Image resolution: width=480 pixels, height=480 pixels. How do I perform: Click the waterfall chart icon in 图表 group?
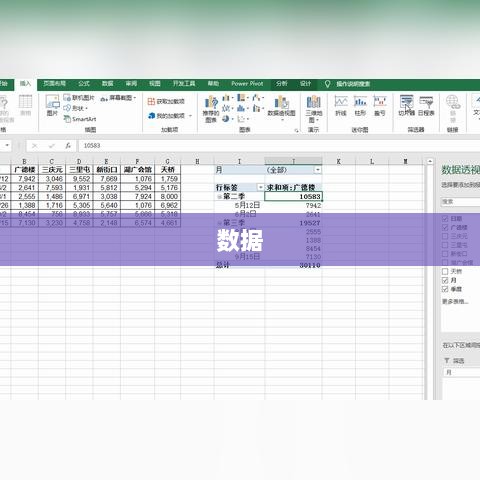pyautogui.click(x=256, y=98)
